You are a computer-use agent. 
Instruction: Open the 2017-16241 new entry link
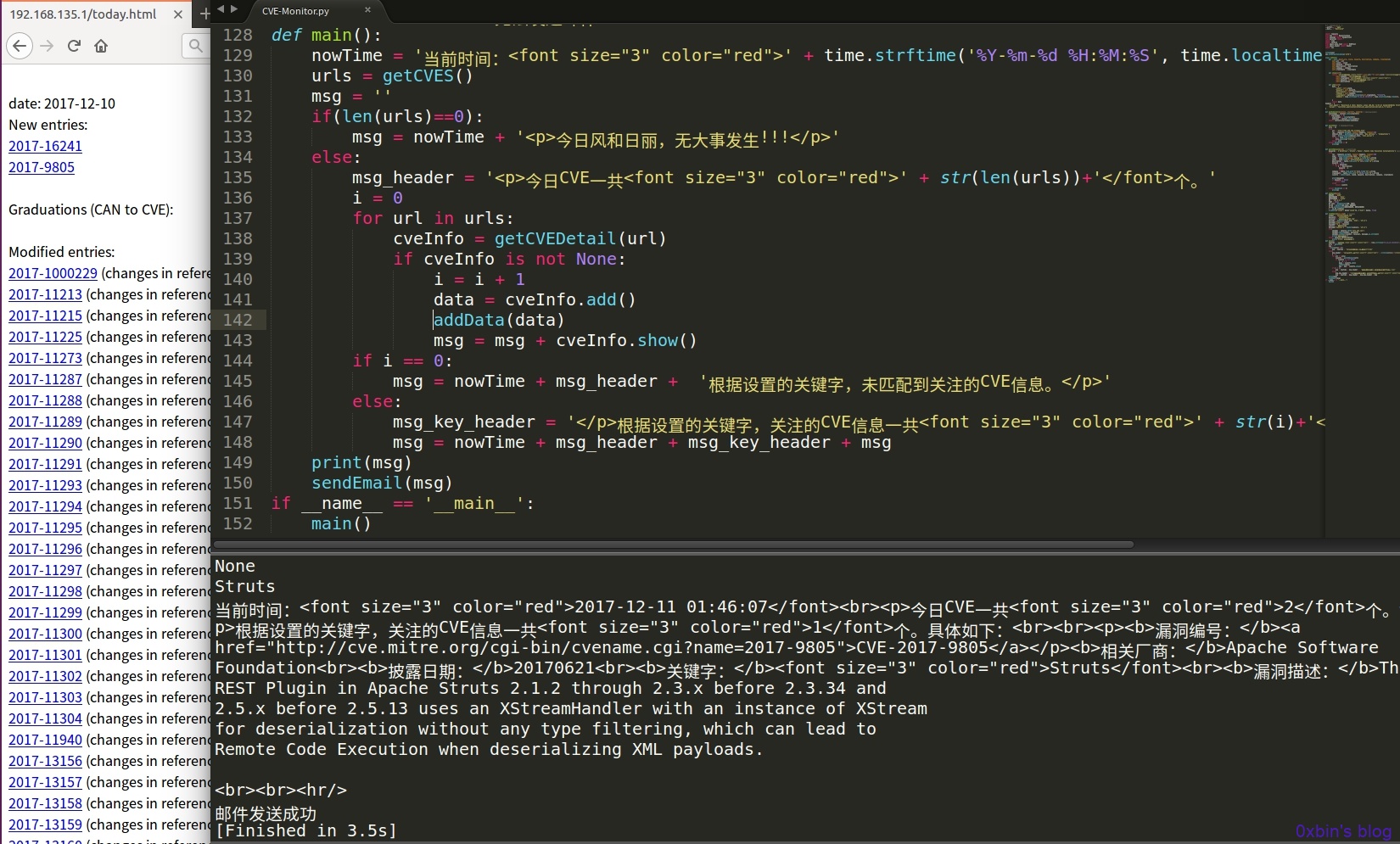45,146
